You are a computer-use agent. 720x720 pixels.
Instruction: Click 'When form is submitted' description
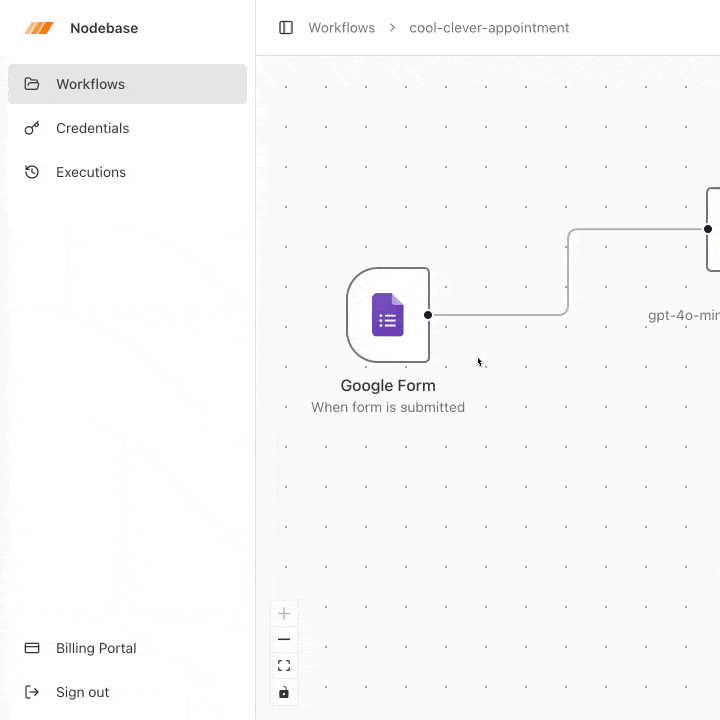point(388,407)
